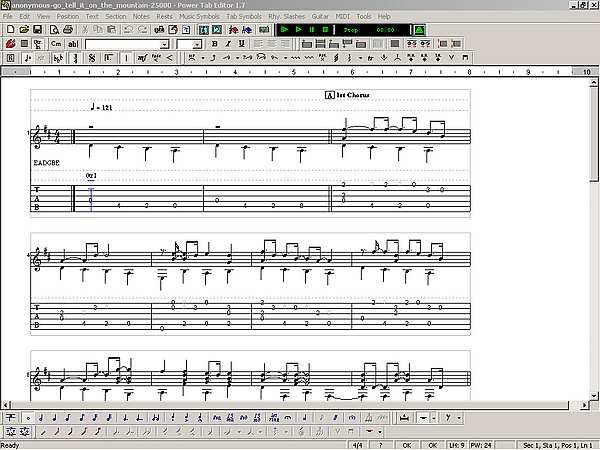Toggle Underline text formatting
This screenshot has height=450, width=600.
pyautogui.click(x=241, y=44)
